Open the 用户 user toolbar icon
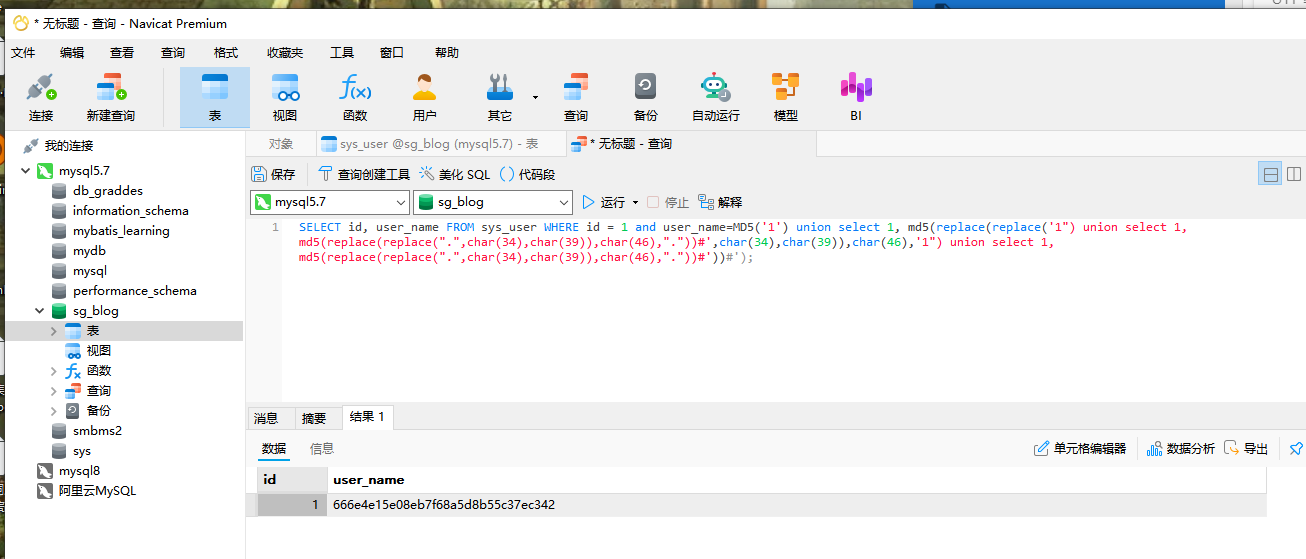Image resolution: width=1306 pixels, height=559 pixels. (x=425, y=97)
